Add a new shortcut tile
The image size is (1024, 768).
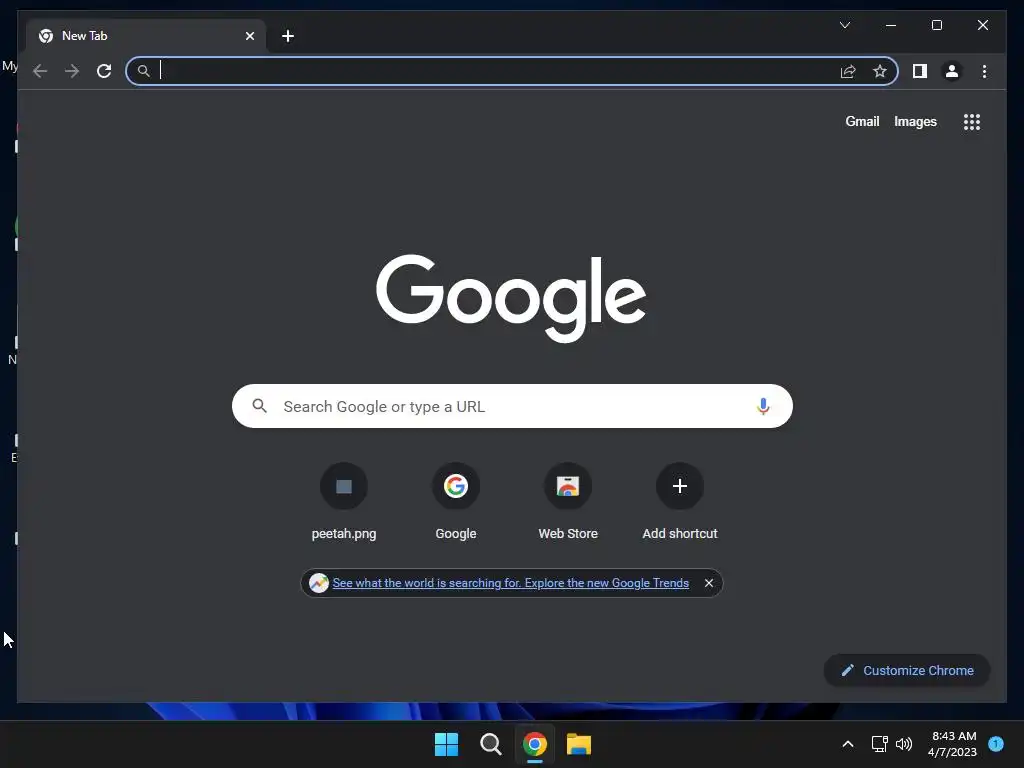coord(680,502)
